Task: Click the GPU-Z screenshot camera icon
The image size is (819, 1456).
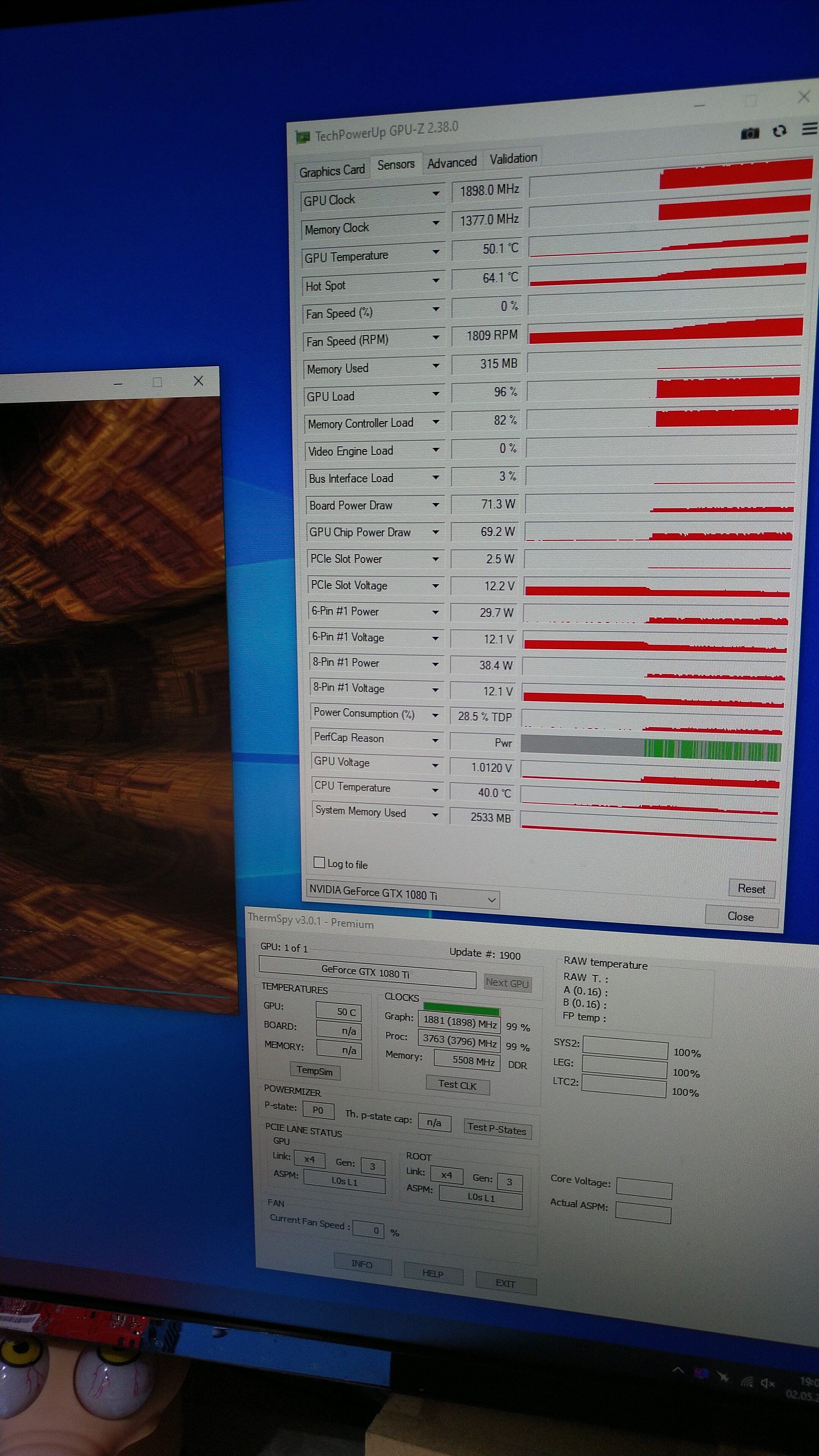Action: tap(750, 133)
